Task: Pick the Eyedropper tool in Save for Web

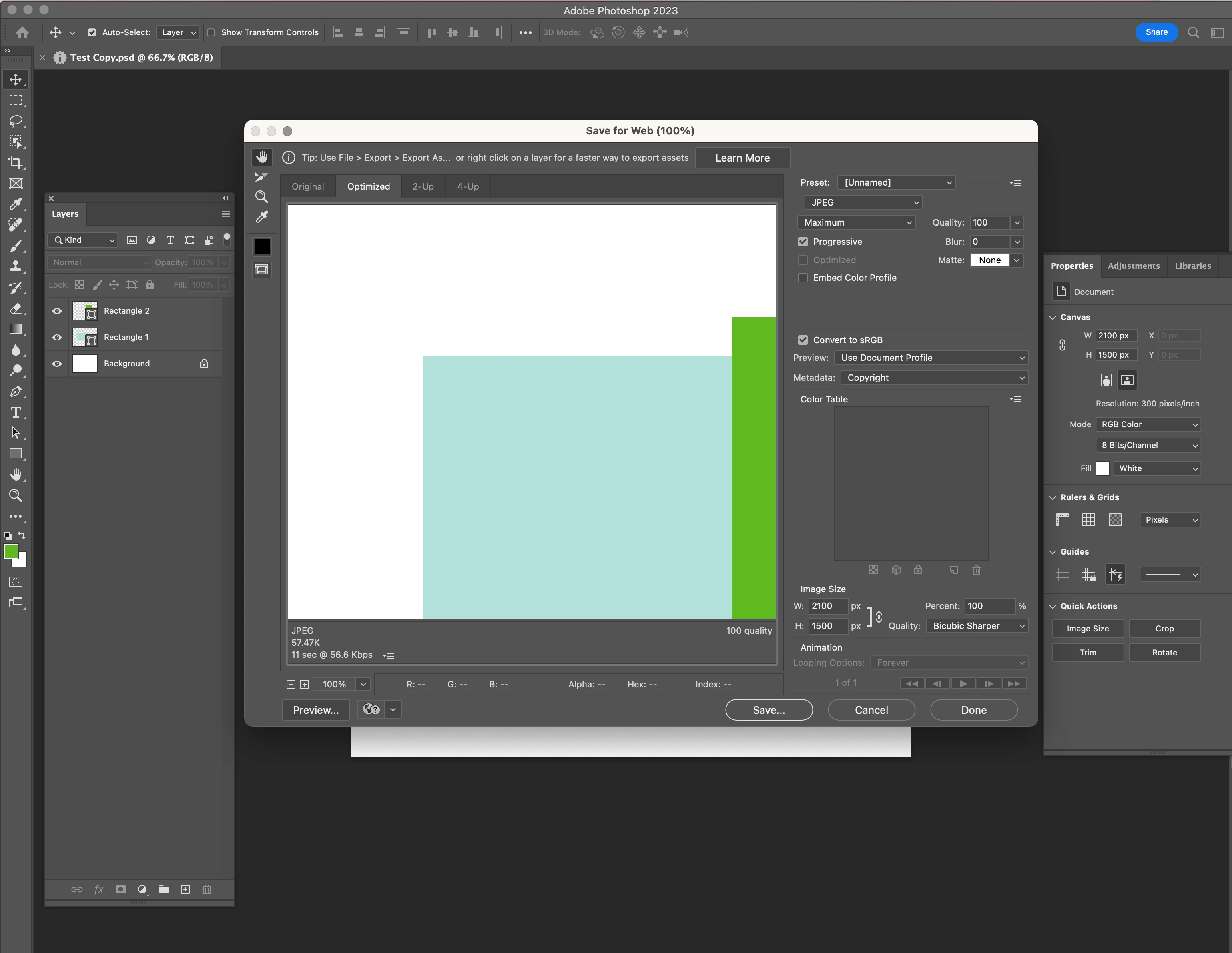Action: [261, 217]
